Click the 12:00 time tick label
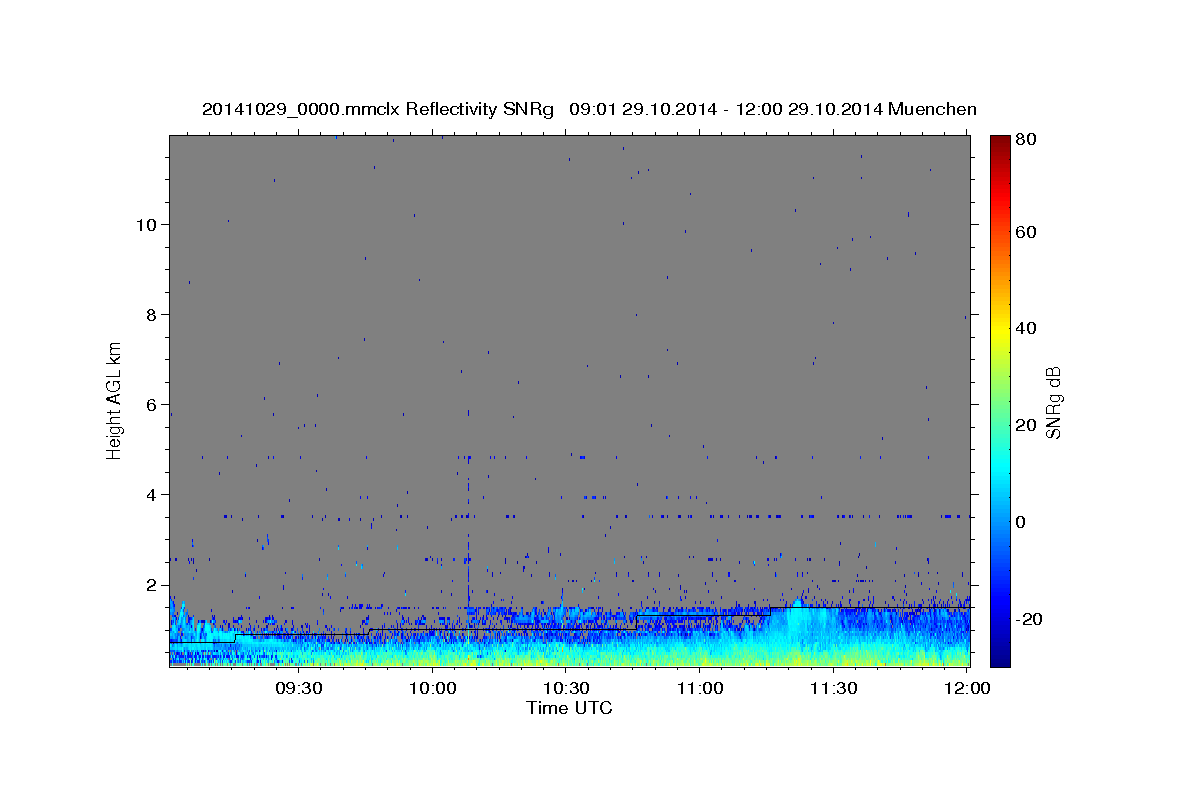 pyautogui.click(x=967, y=689)
